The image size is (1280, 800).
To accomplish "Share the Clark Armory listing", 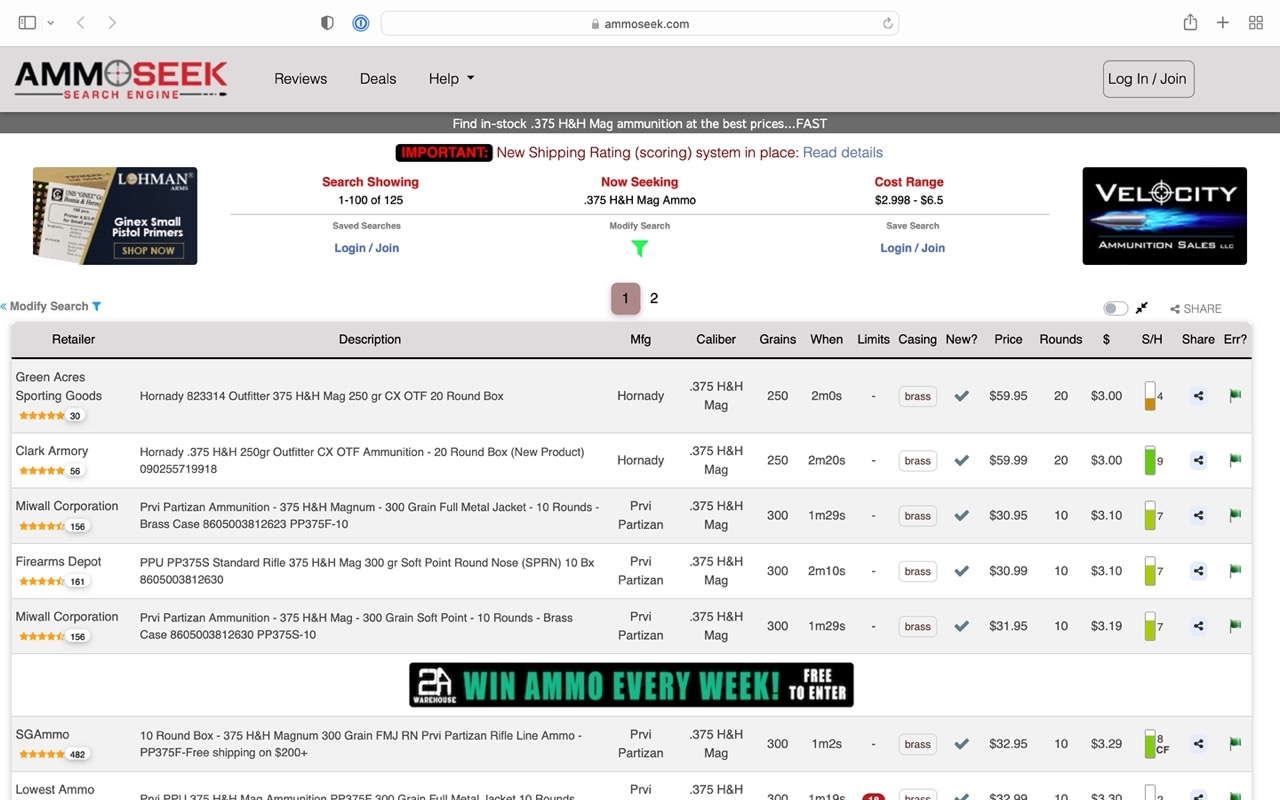I will (x=1198, y=460).
